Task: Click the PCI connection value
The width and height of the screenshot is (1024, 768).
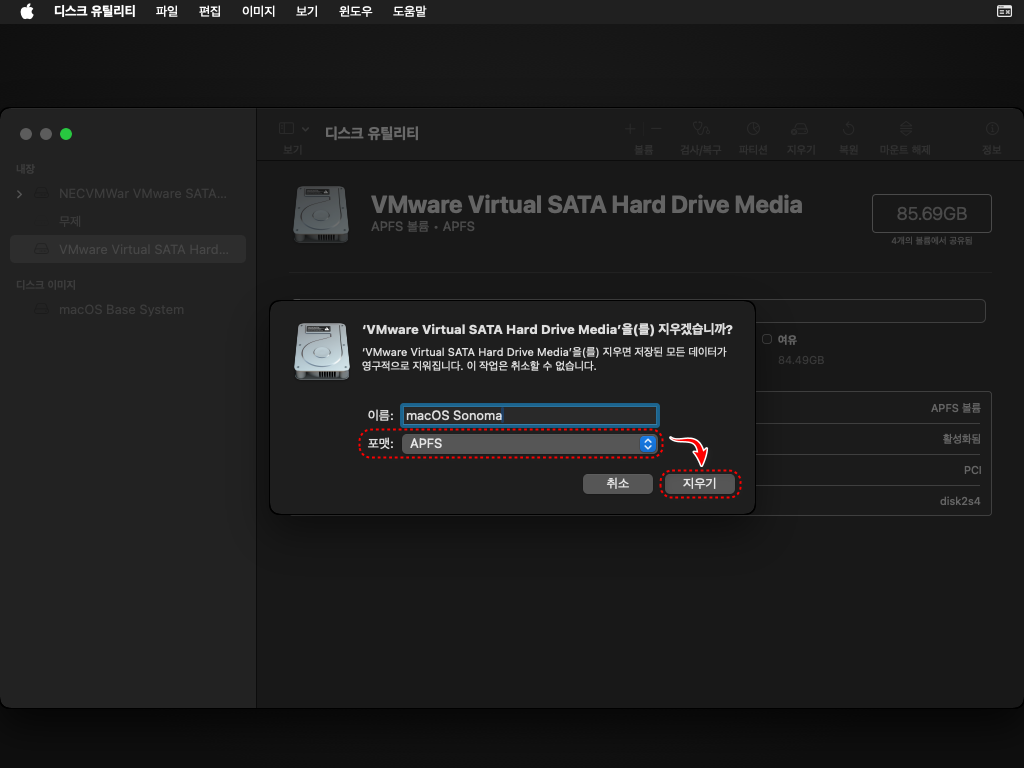Action: (972, 470)
